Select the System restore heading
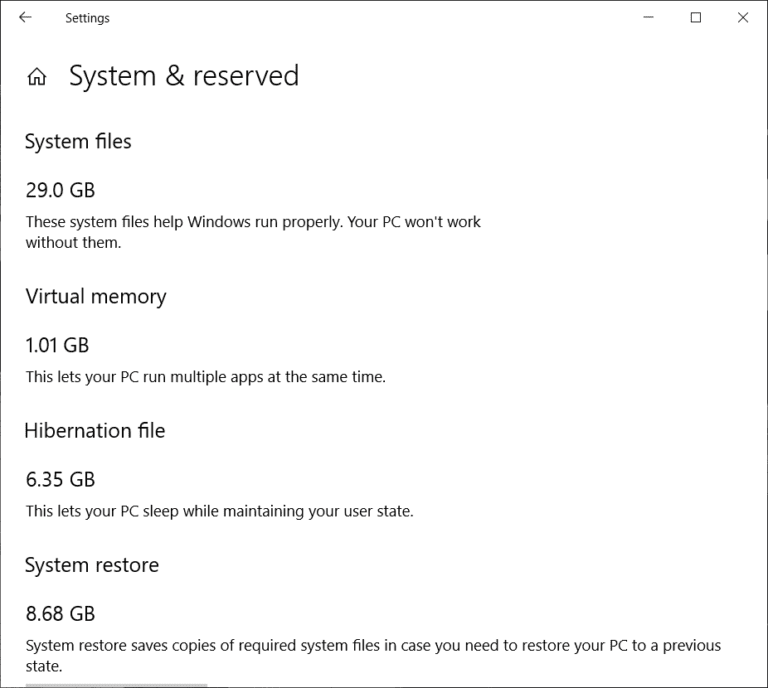Viewport: 768px width, 688px height. [91, 566]
